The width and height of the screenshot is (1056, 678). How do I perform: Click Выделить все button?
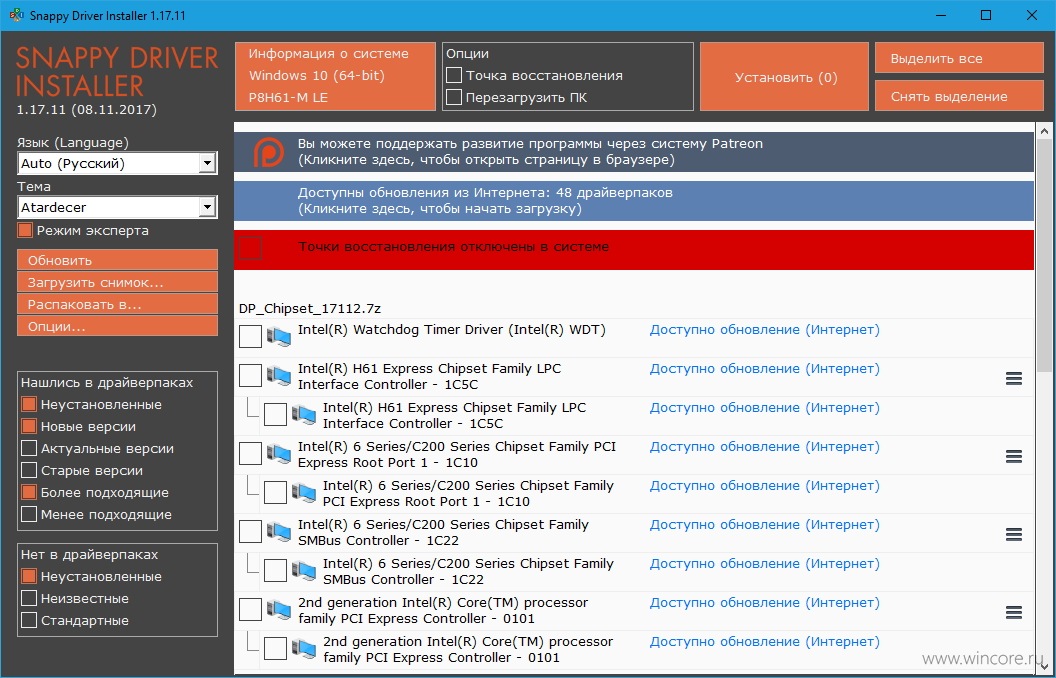click(x=959, y=59)
